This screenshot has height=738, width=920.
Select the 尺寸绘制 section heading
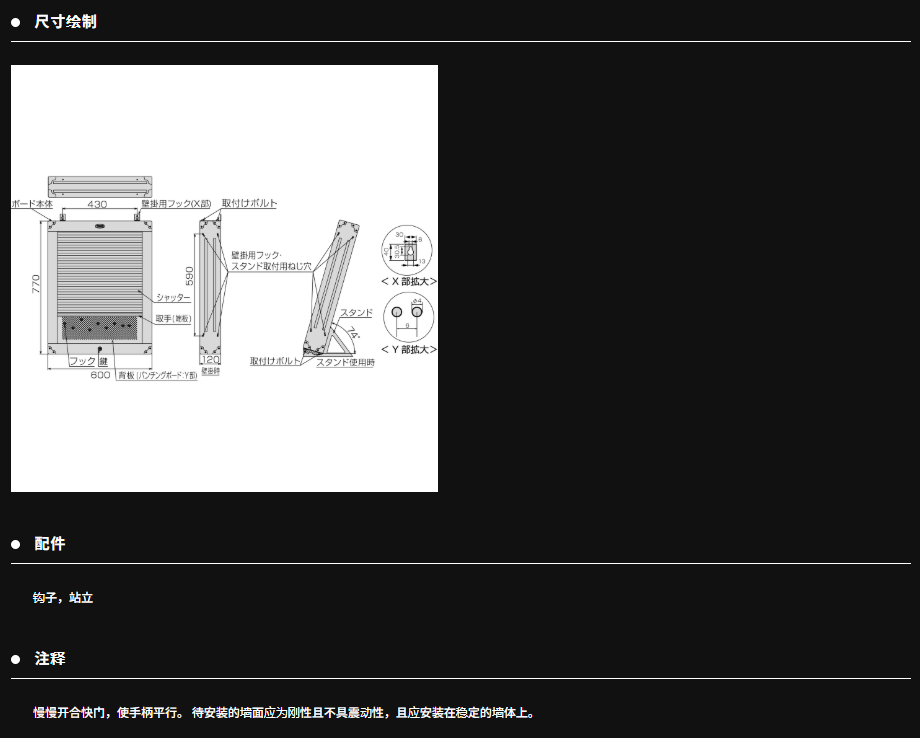coord(65,22)
